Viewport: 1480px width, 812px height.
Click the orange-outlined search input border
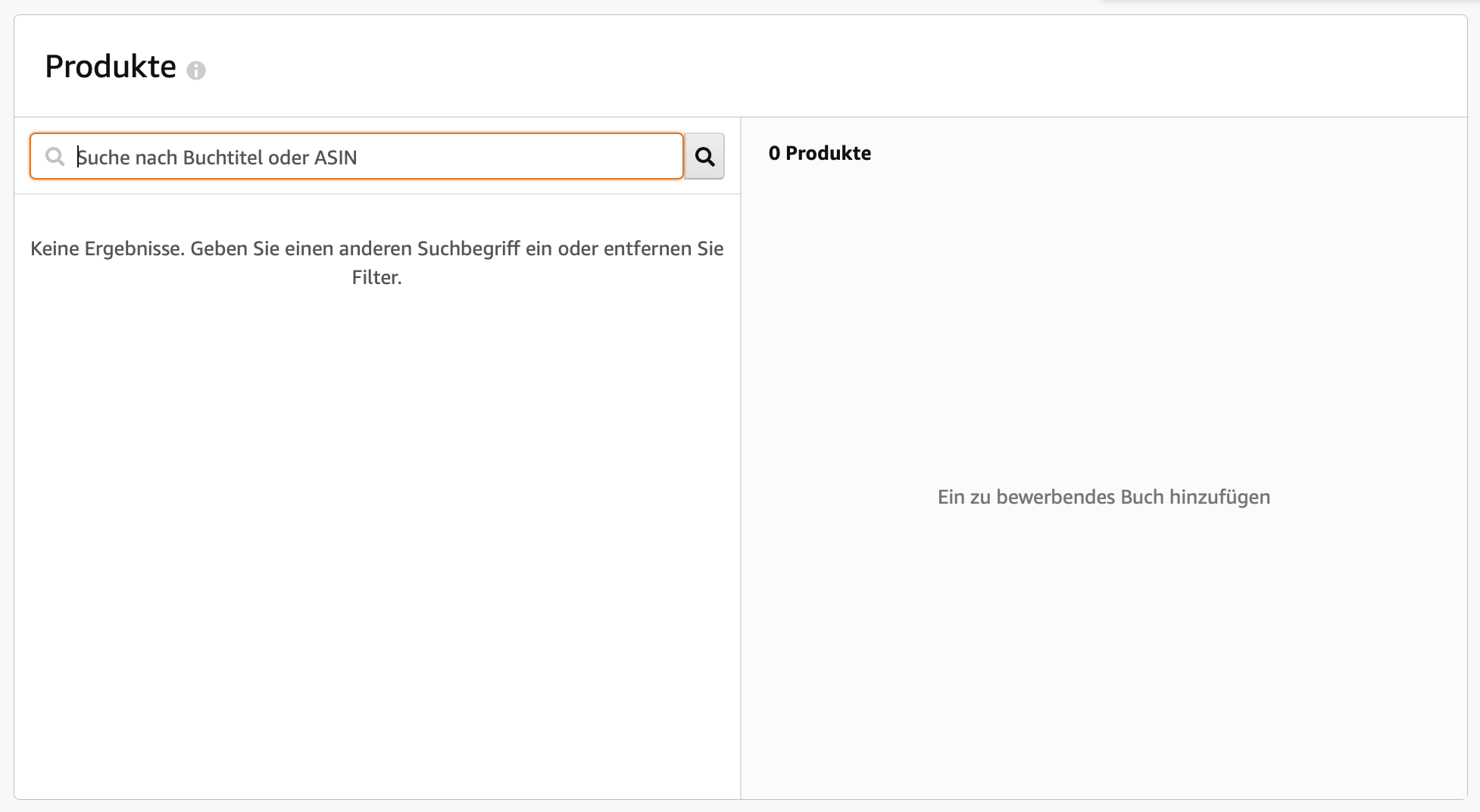point(356,133)
